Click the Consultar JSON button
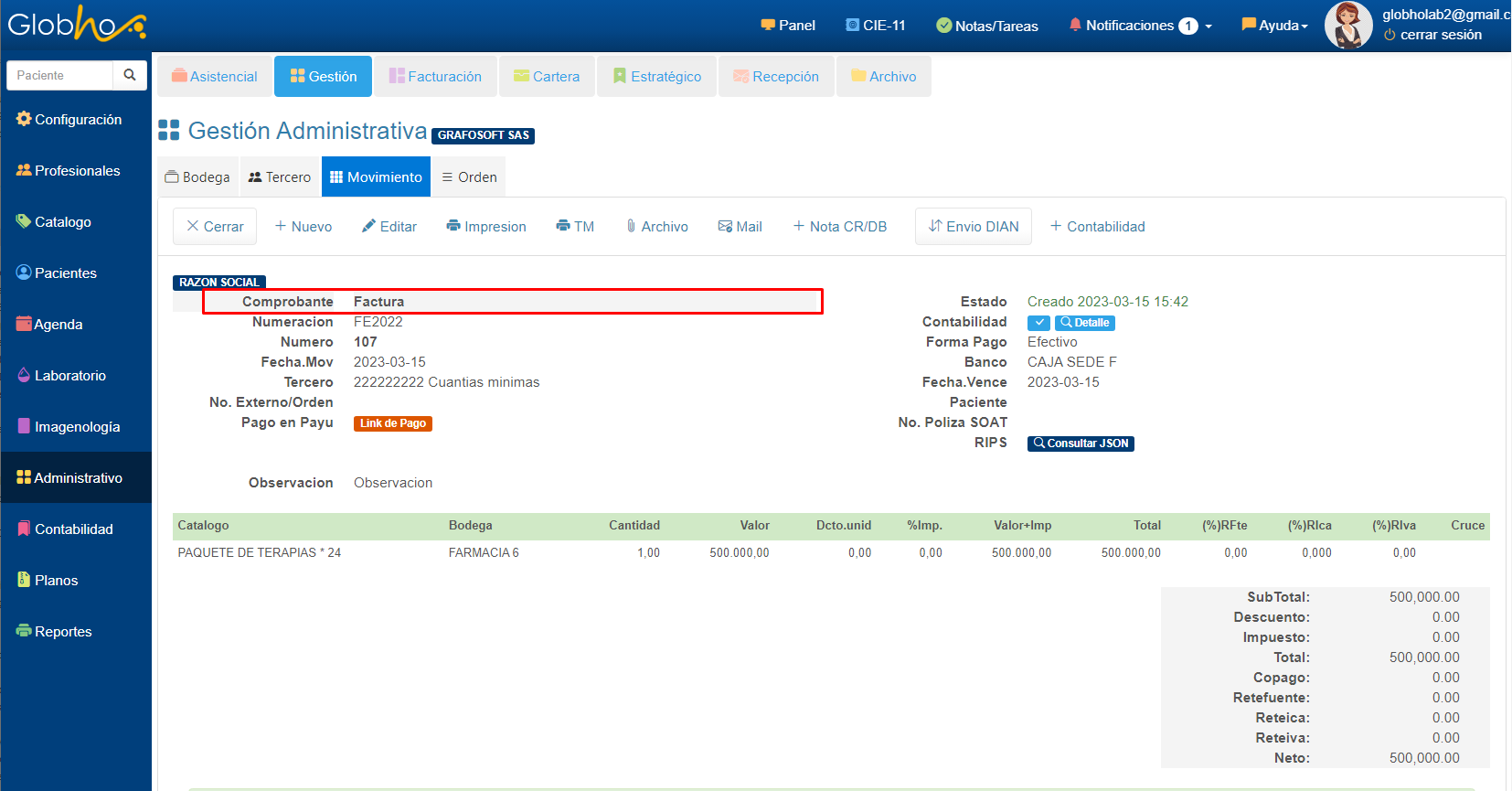Viewport: 1512px width, 791px height. (1081, 444)
